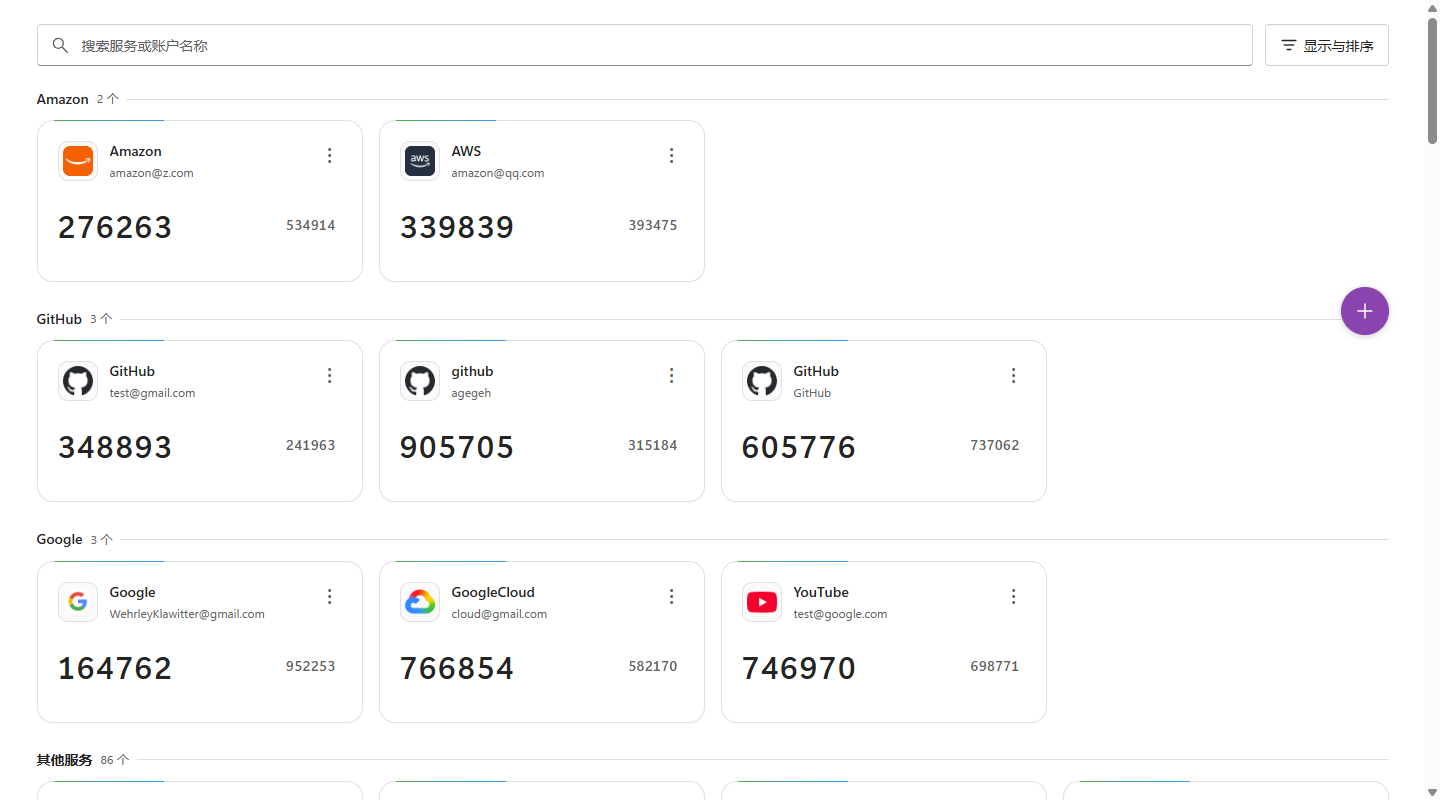Click the Amazon logo icon

point(78,161)
